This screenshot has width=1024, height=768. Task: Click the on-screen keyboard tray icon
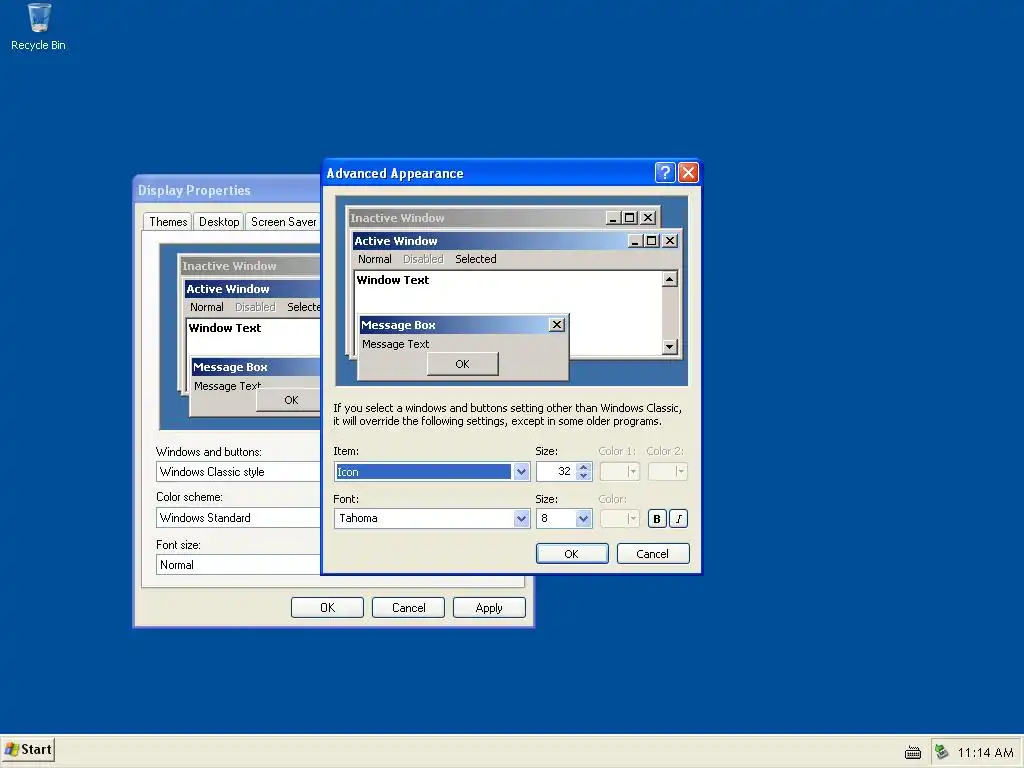(912, 752)
